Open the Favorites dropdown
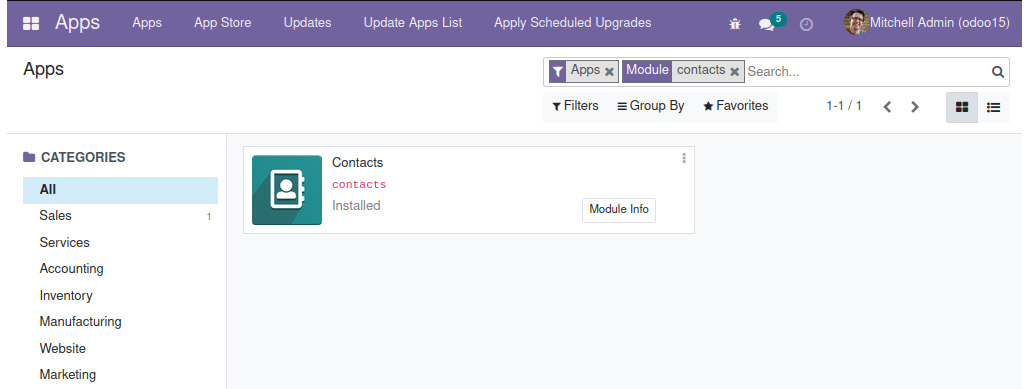 click(x=736, y=106)
